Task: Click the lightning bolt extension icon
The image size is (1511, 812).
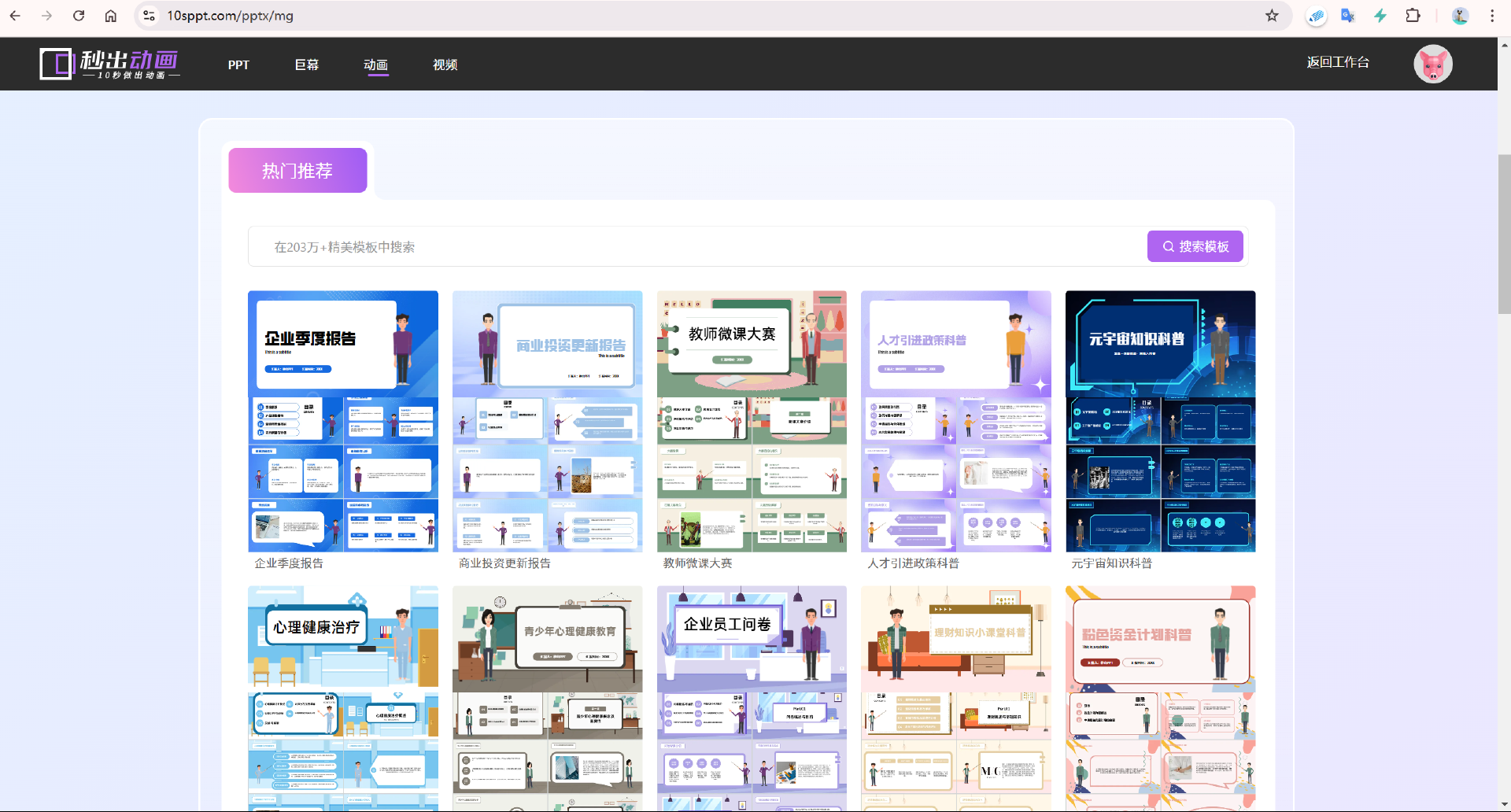Action: pos(1380,16)
